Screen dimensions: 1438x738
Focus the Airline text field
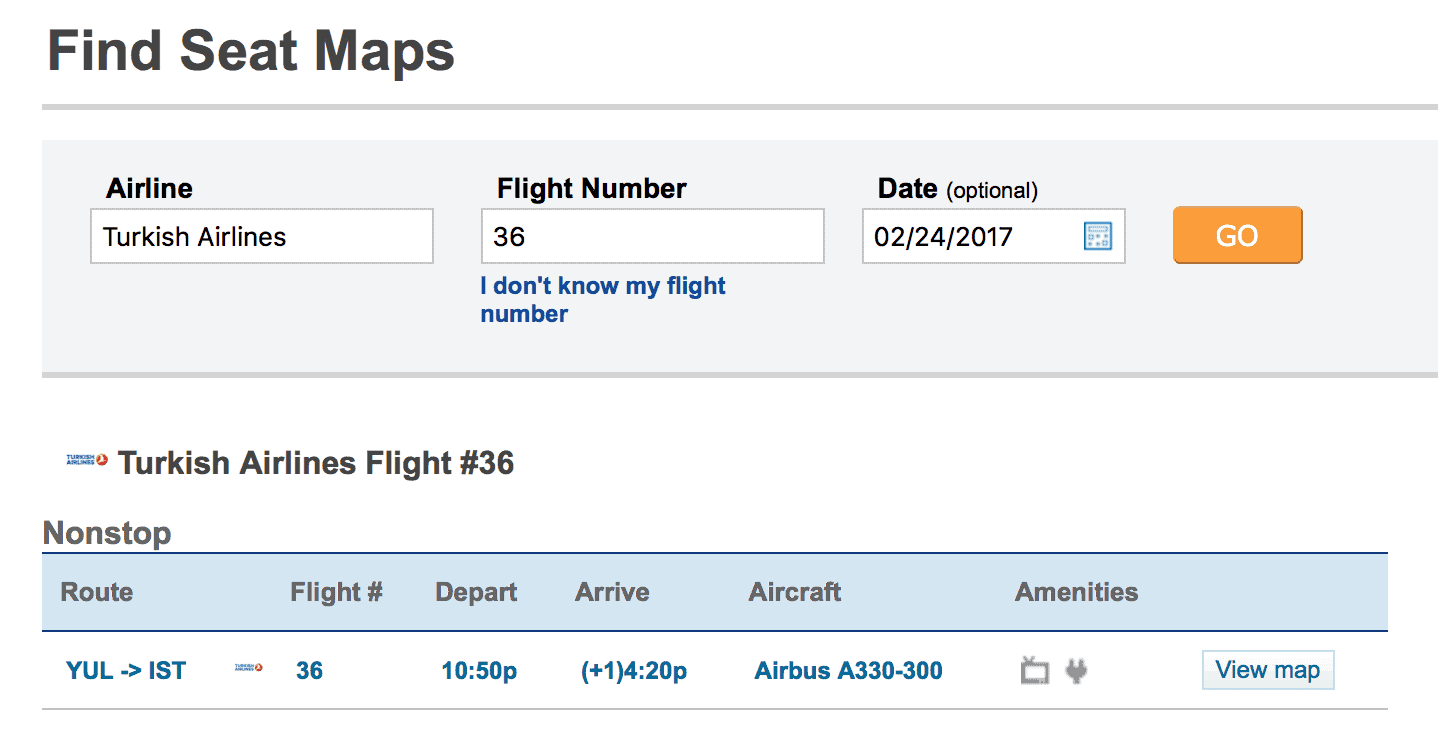261,237
